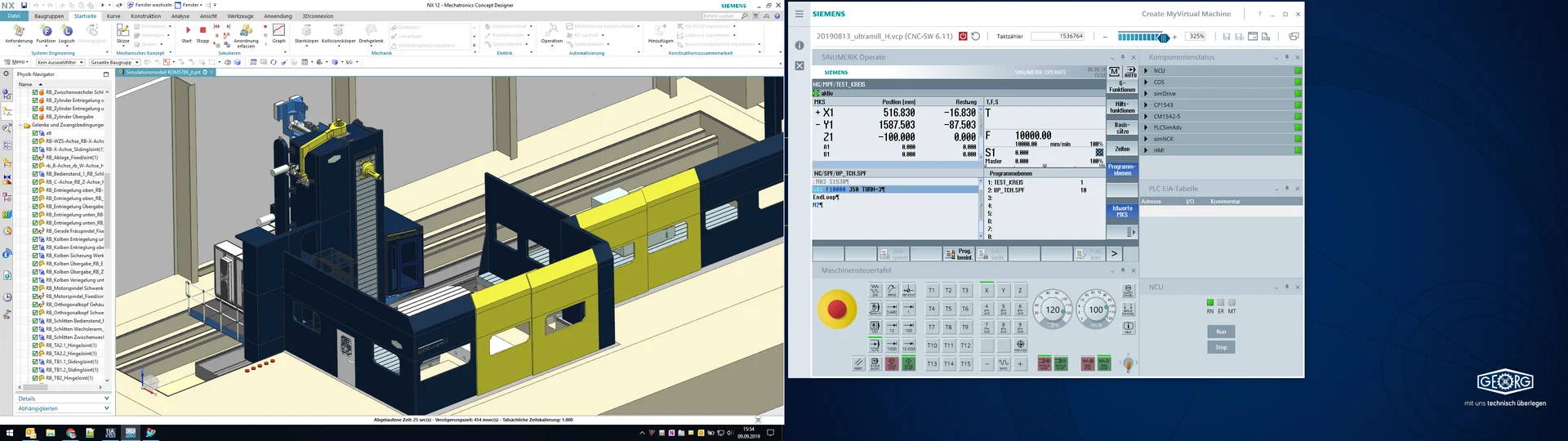Image resolution: width=1568 pixels, height=441 pixels.
Task: Click the green CYCLE START key
Action: [x=908, y=363]
